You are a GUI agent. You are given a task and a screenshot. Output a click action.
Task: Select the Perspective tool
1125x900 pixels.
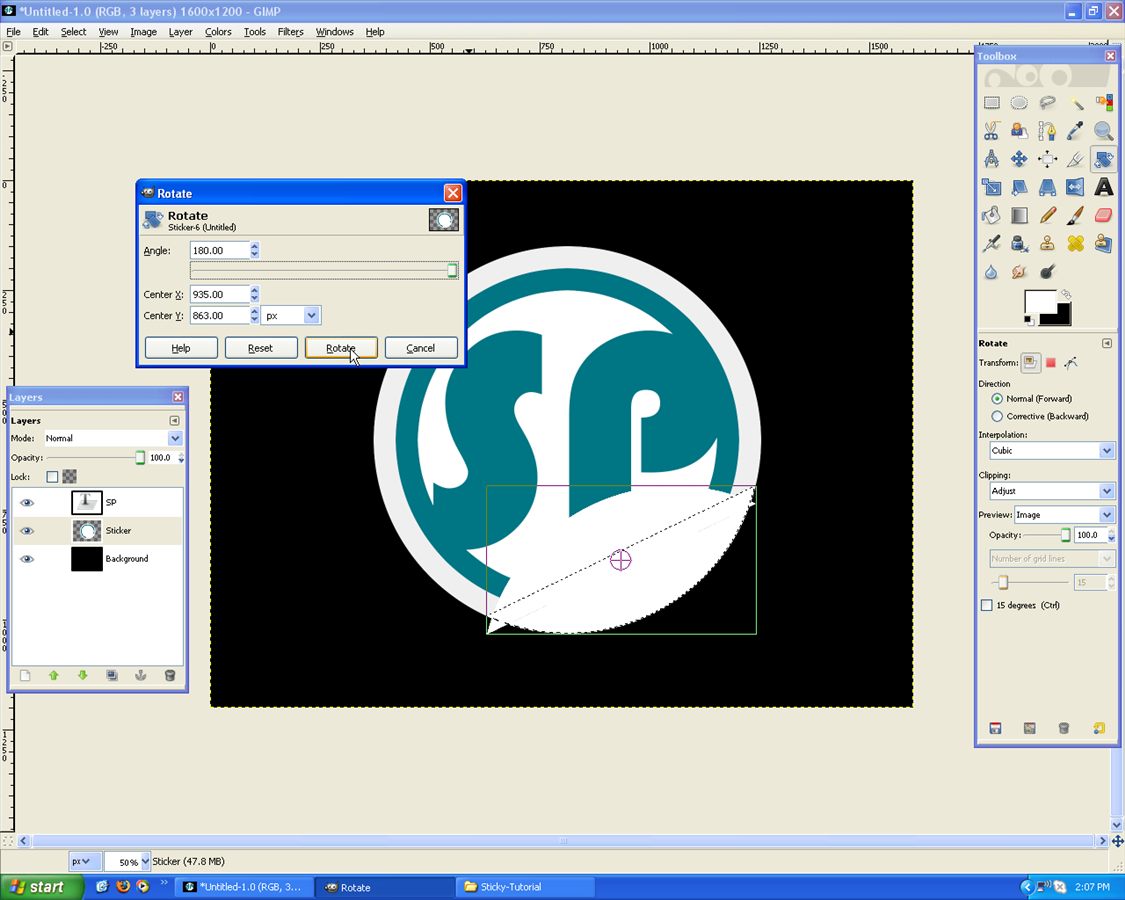pos(1048,187)
